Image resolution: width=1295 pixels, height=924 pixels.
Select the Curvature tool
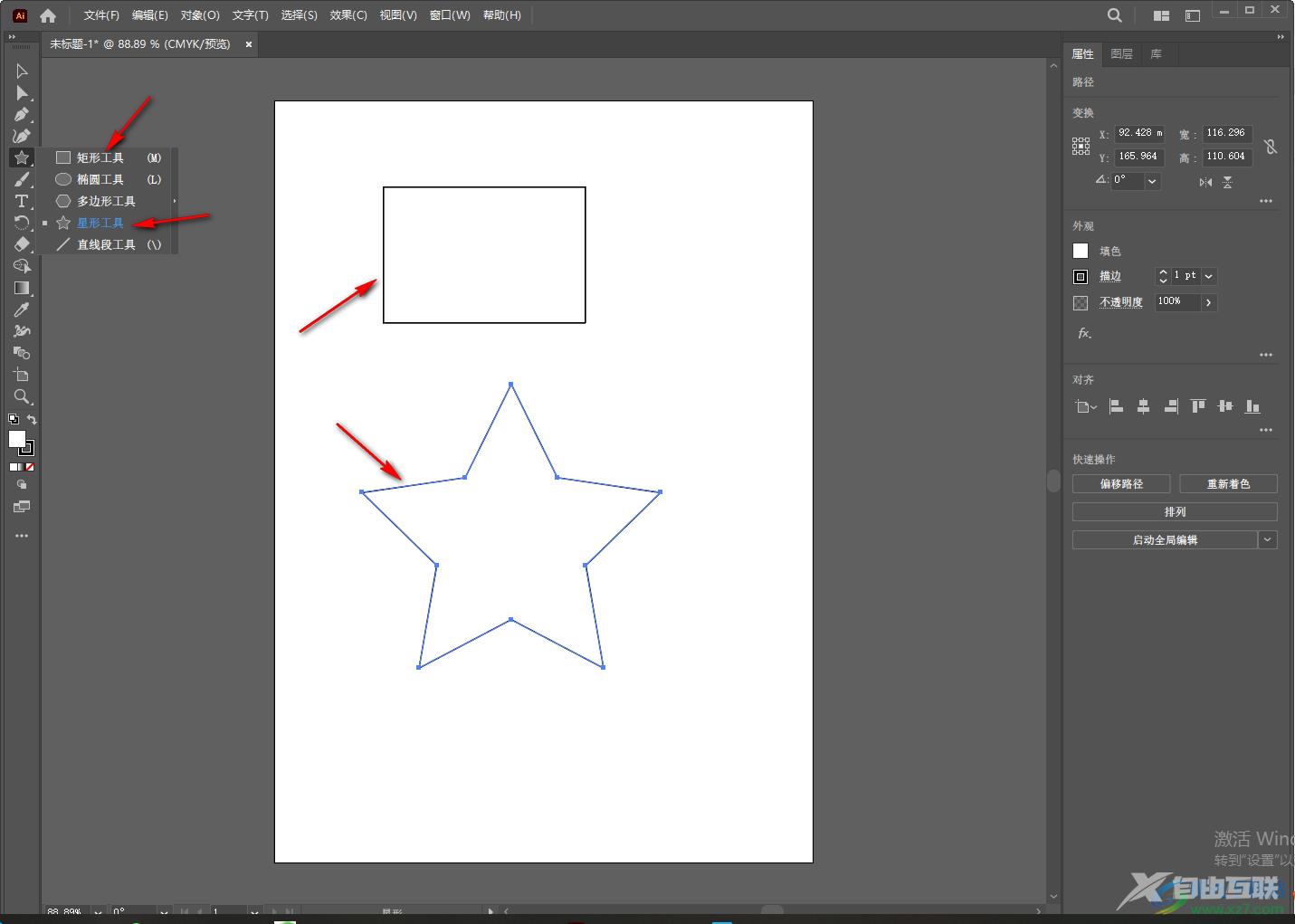click(22, 136)
